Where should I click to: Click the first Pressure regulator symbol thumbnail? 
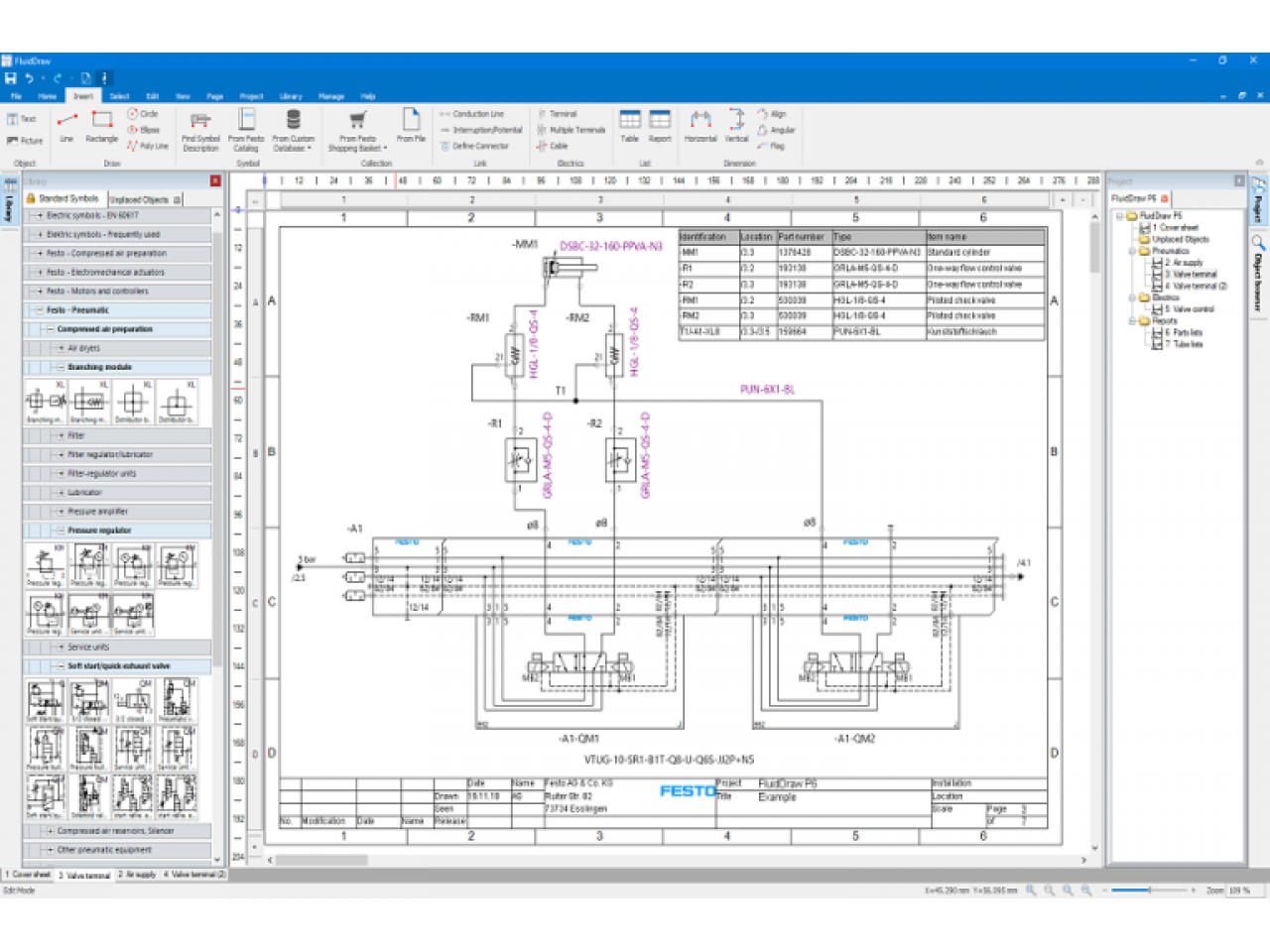(x=46, y=566)
